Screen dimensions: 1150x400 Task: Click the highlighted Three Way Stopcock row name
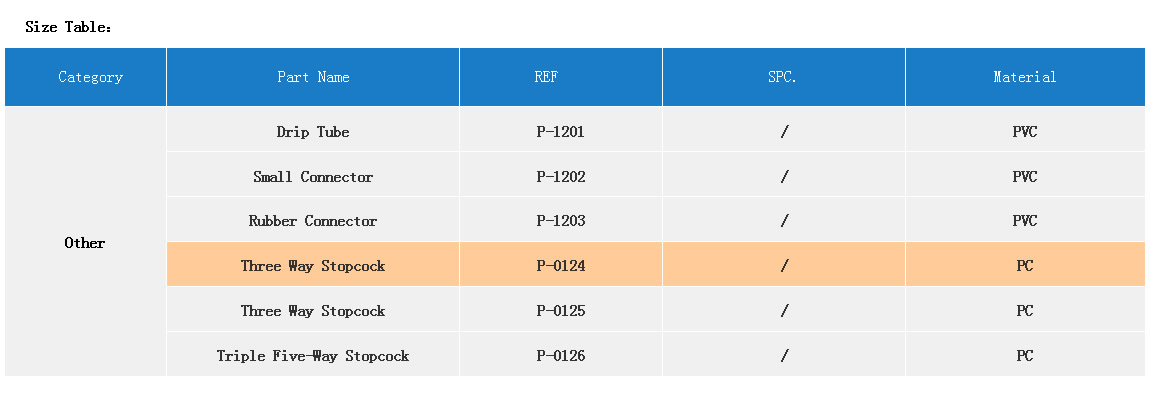[313, 266]
